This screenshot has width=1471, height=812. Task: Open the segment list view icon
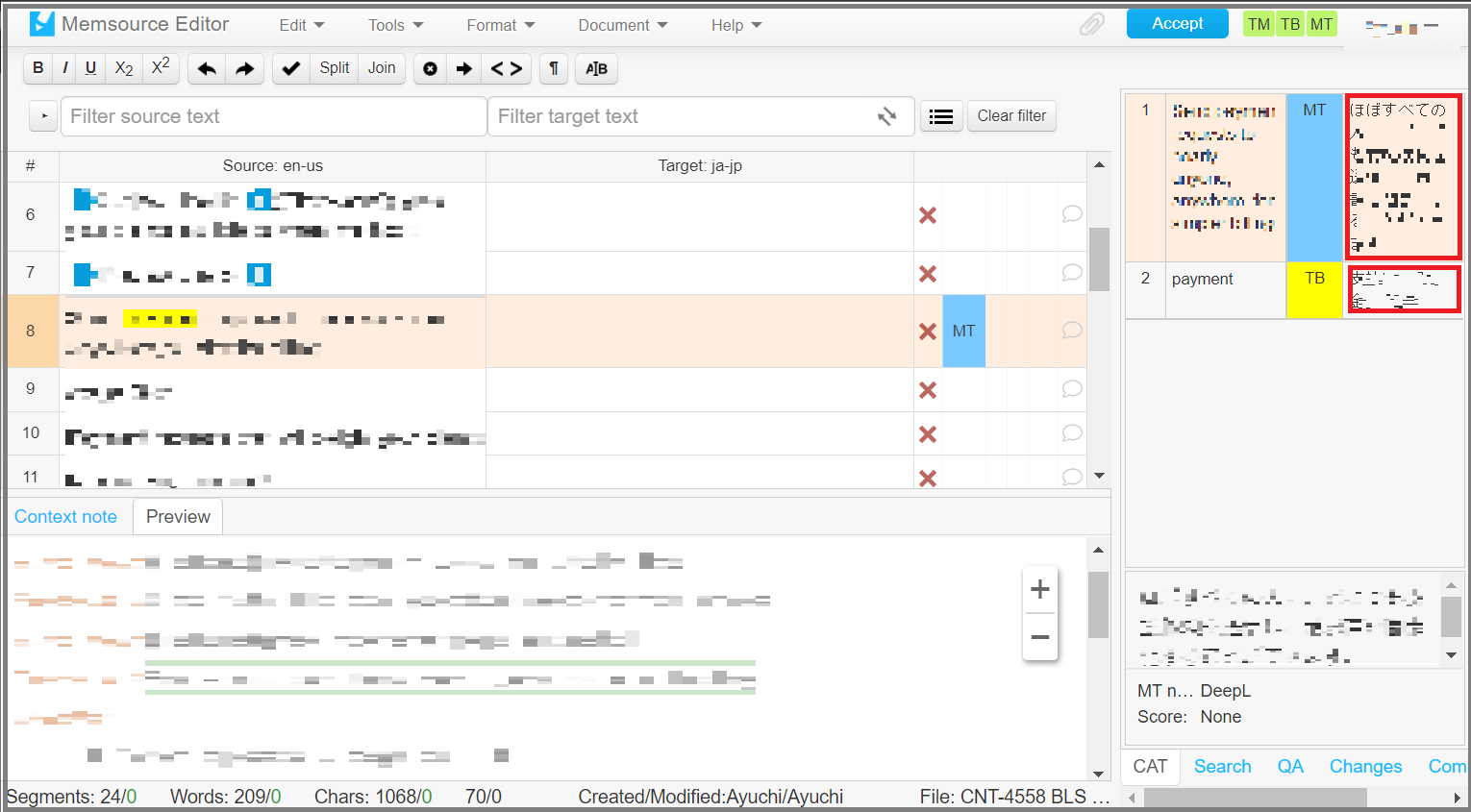click(x=941, y=115)
